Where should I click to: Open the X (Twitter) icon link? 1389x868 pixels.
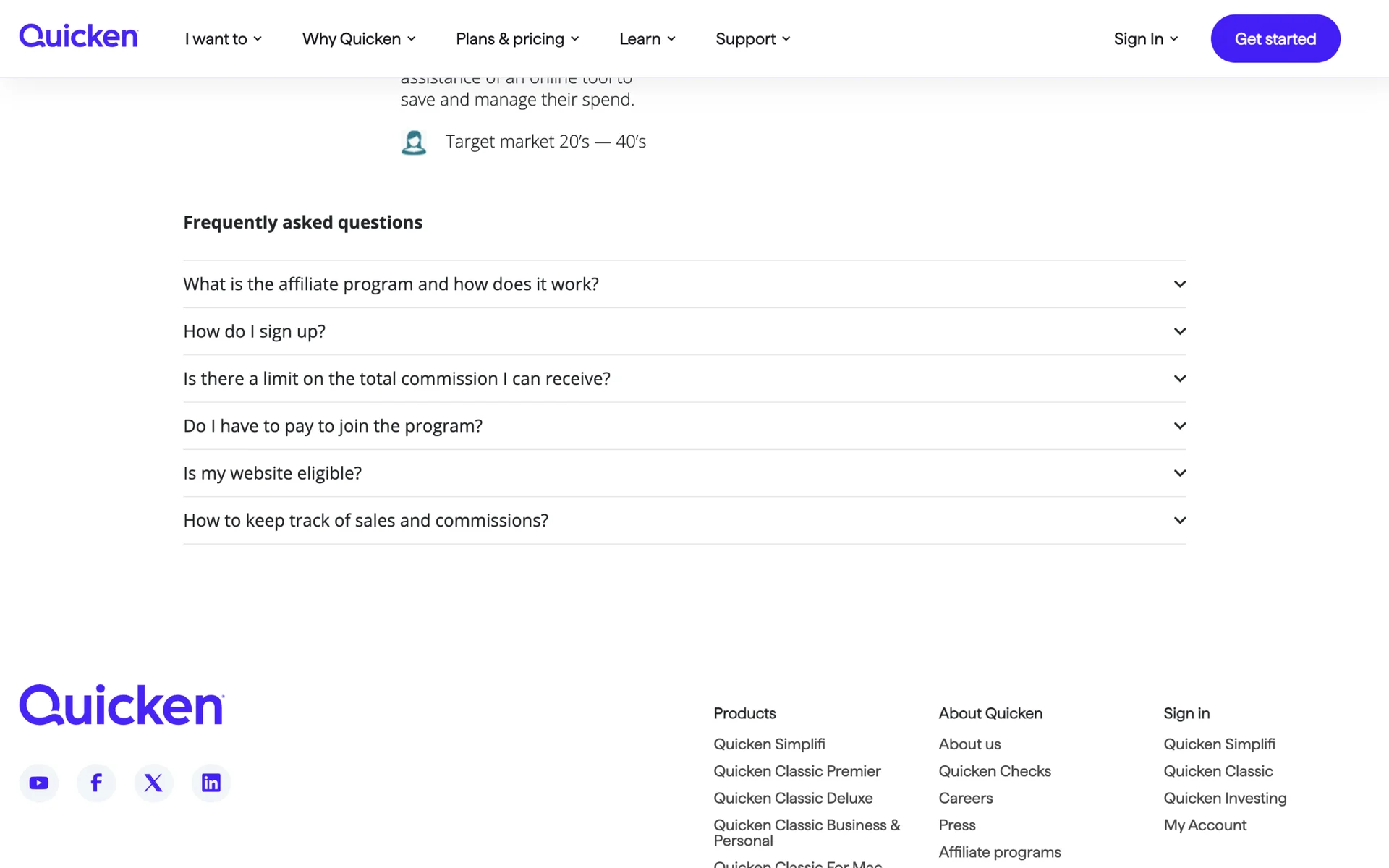coord(153,783)
